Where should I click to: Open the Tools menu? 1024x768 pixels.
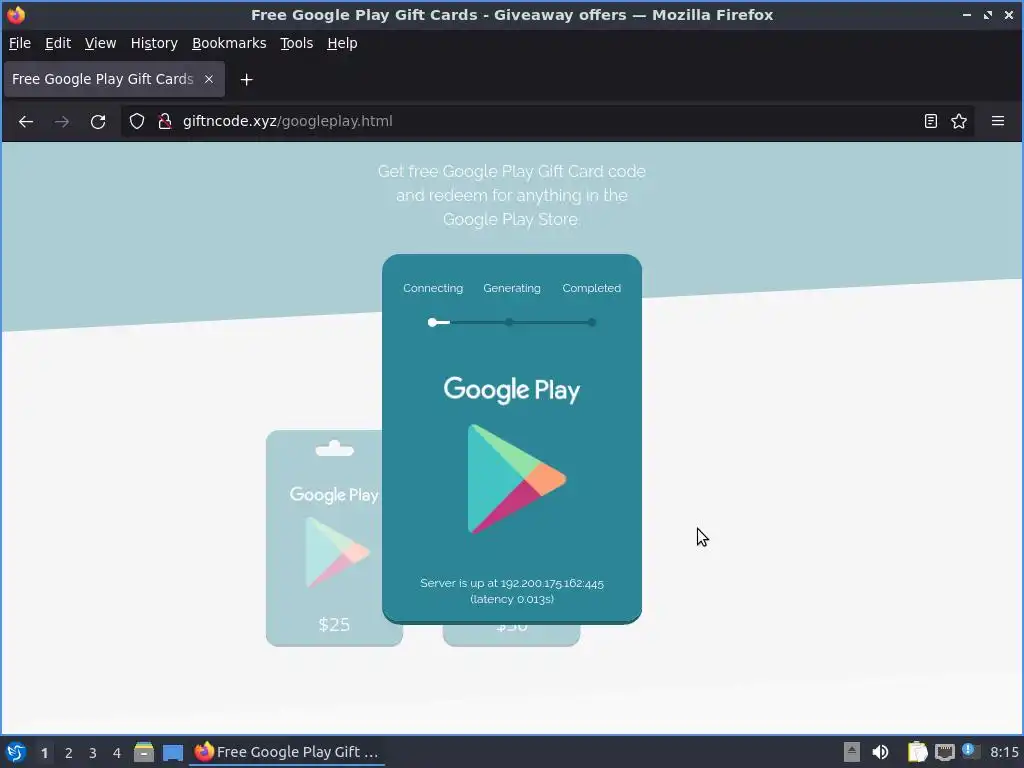pos(296,43)
